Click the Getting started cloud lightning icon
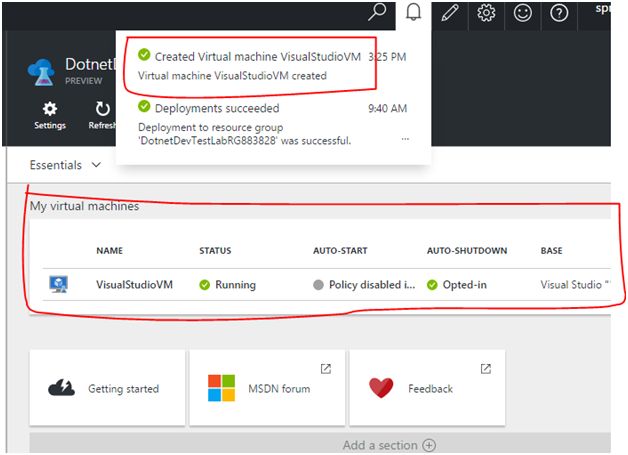The height and width of the screenshot is (455, 628). [61, 388]
